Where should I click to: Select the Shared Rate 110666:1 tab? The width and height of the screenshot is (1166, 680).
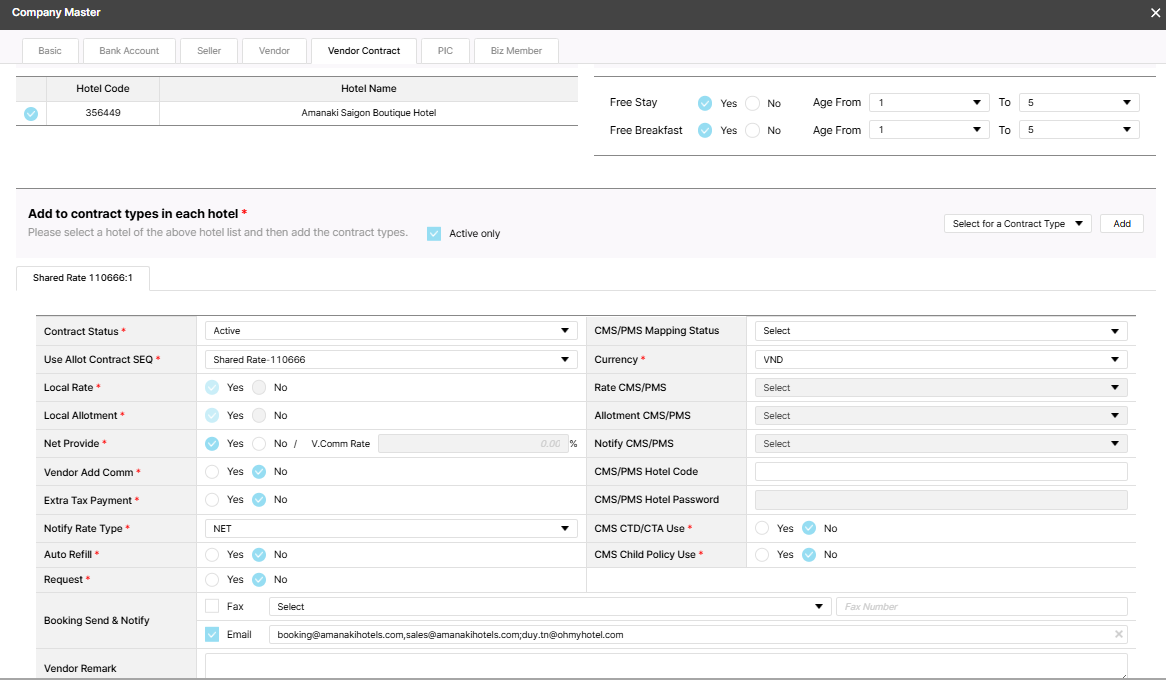[x=83, y=278]
